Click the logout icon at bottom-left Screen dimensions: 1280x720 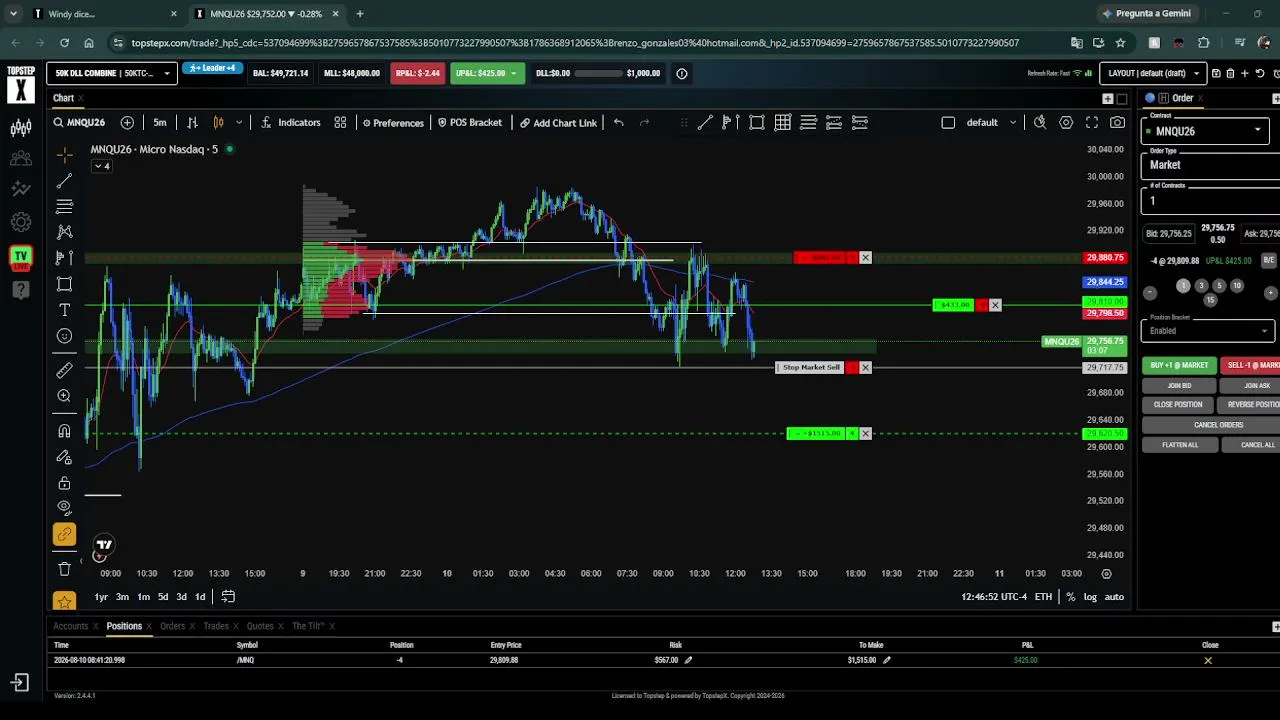click(19, 683)
